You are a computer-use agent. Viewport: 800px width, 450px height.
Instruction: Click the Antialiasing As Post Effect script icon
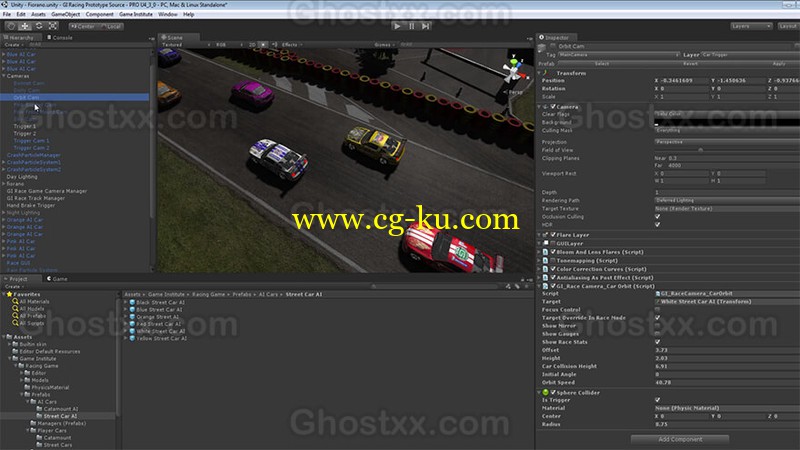(x=545, y=278)
